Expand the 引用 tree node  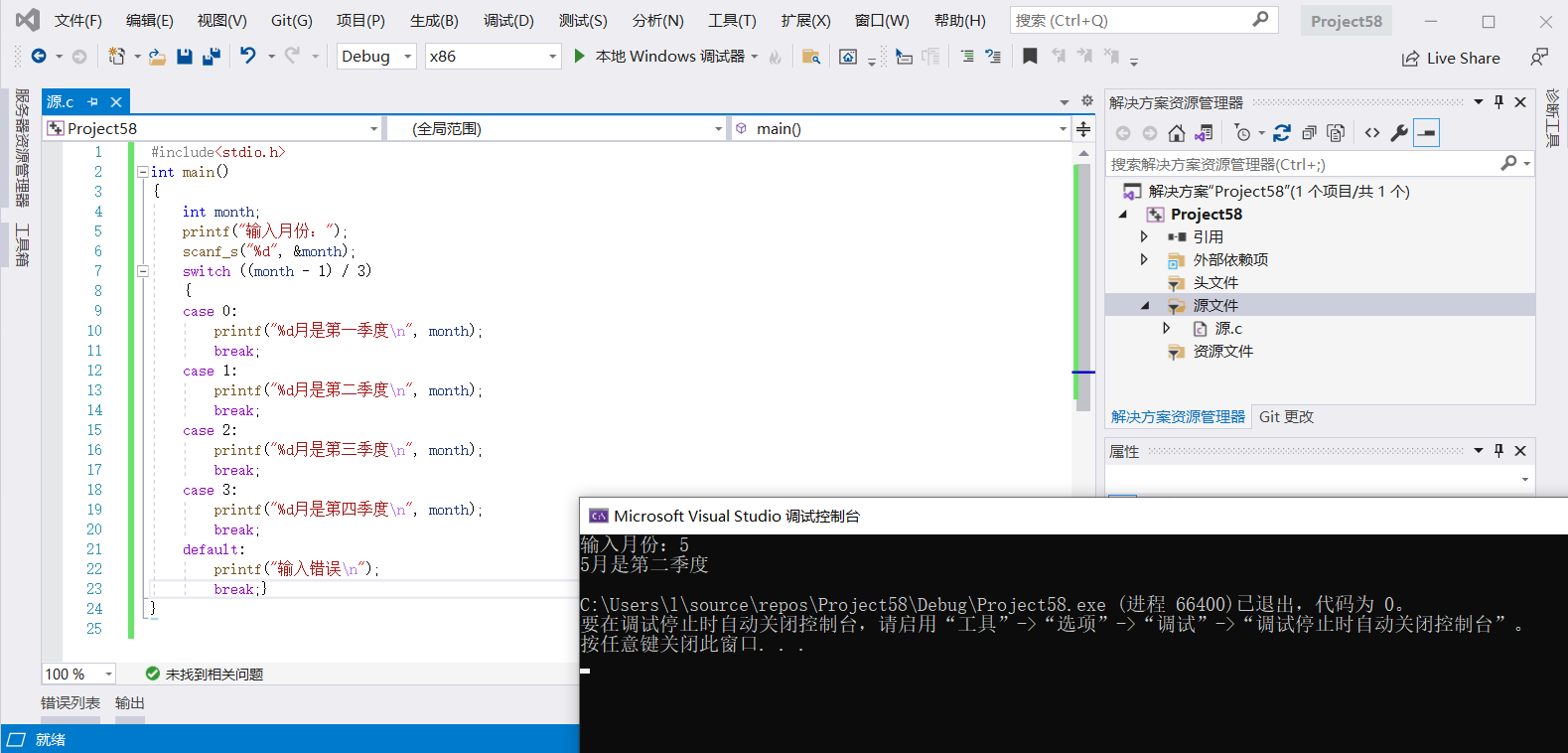[x=1144, y=237]
